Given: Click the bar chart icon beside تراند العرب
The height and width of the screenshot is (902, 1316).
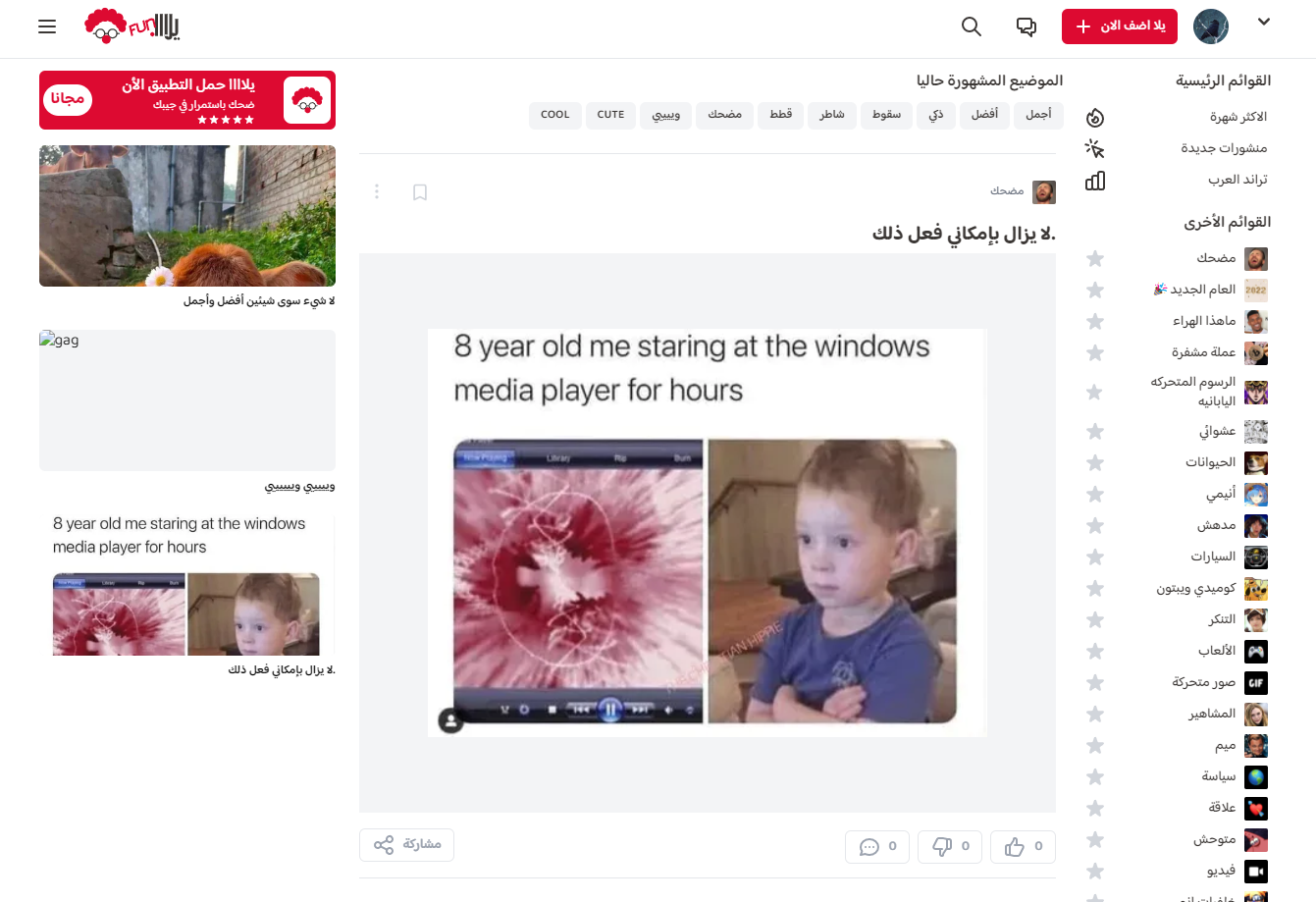Looking at the screenshot, I should tap(1095, 181).
